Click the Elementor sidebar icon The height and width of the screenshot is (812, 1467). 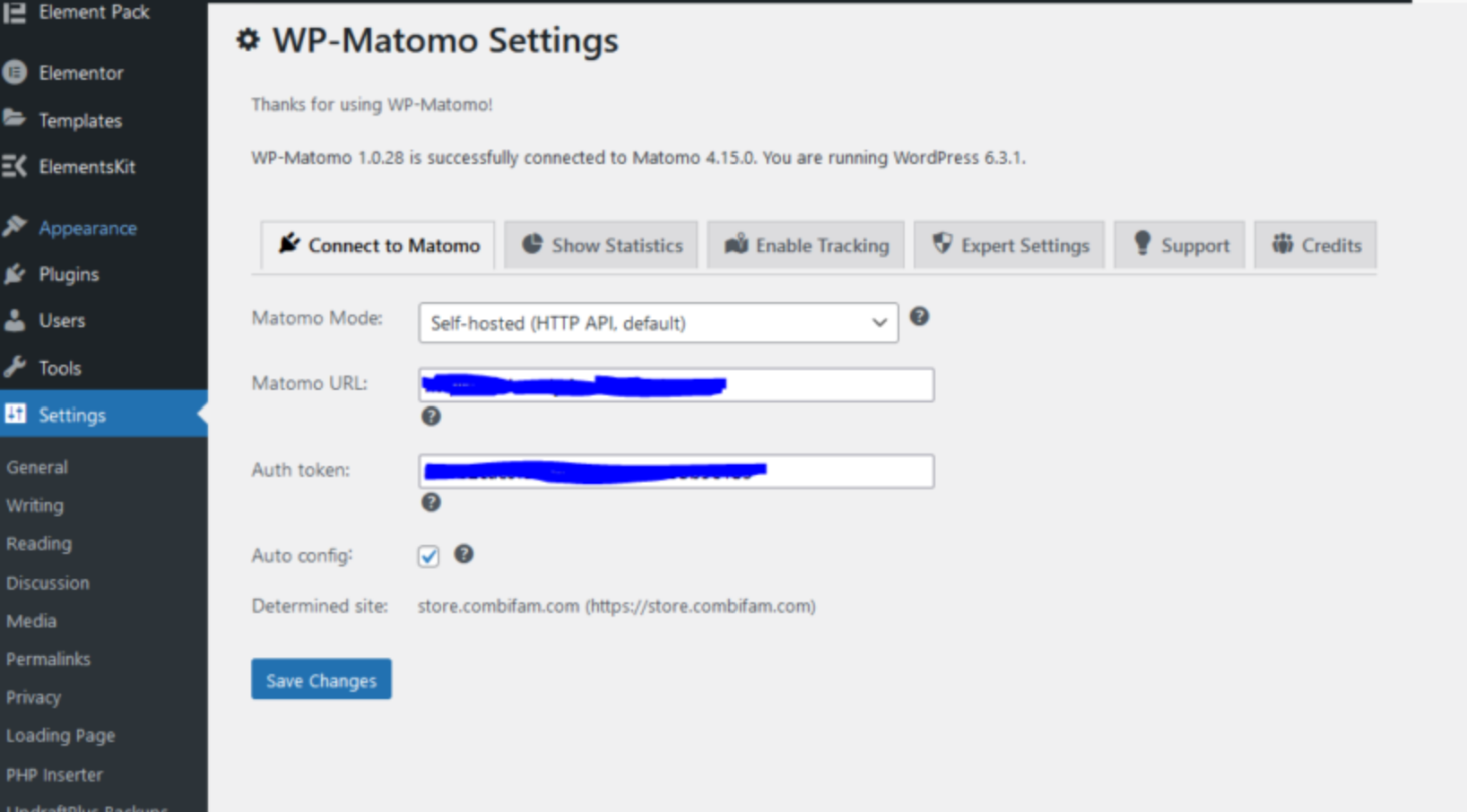15,73
